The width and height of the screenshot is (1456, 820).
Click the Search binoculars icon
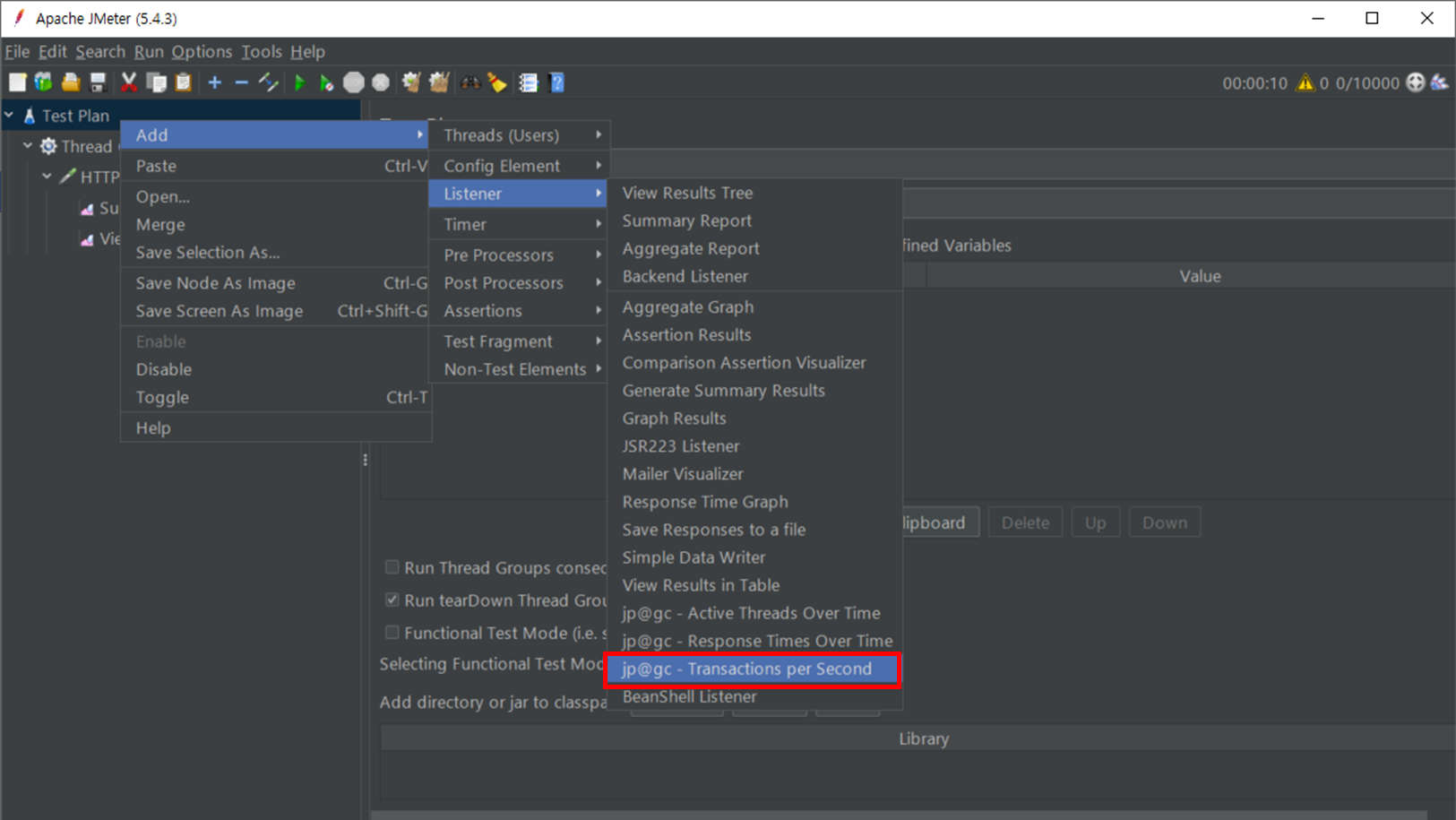(470, 82)
